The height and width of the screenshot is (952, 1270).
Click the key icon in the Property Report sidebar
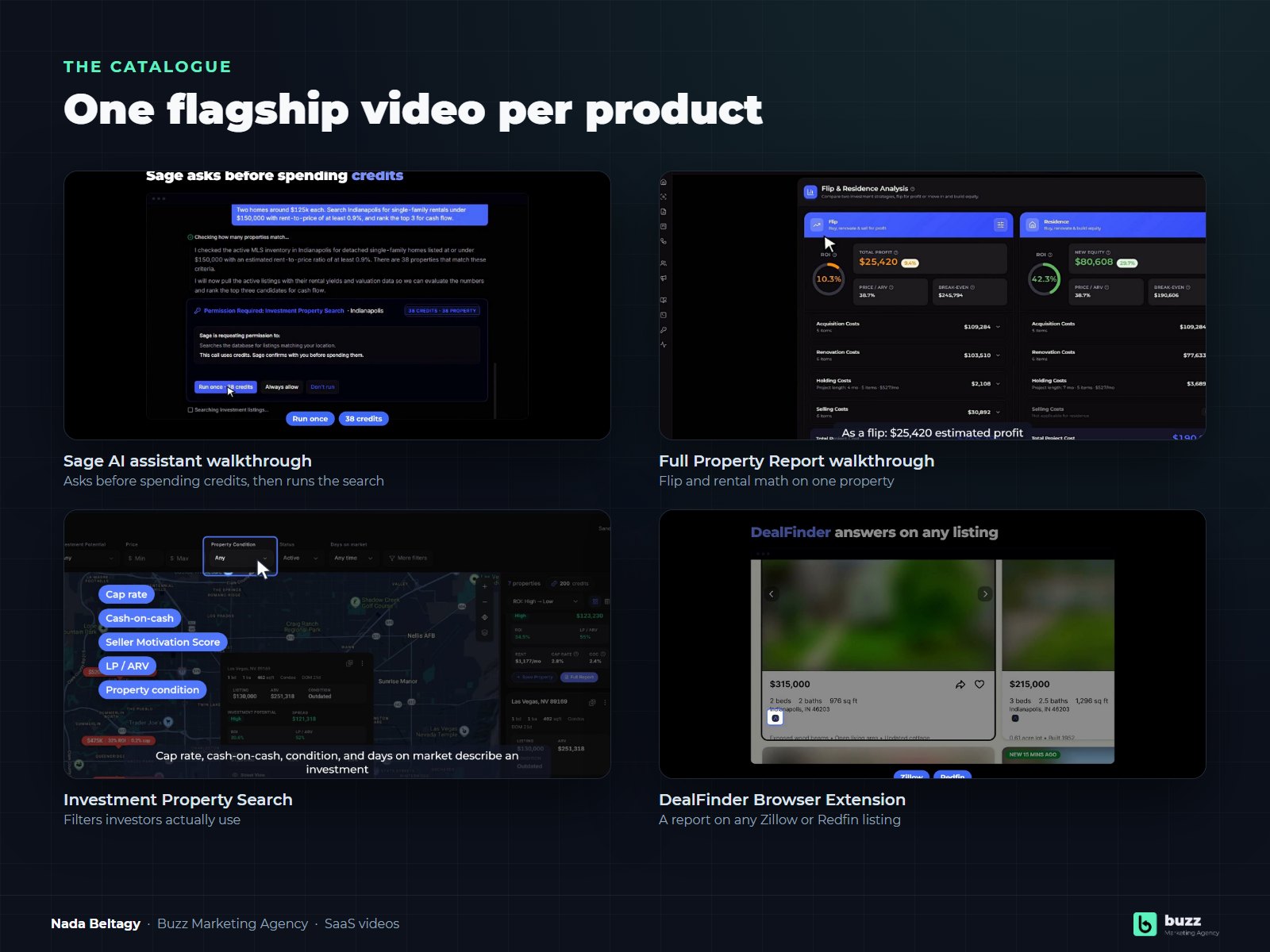pyautogui.click(x=664, y=330)
